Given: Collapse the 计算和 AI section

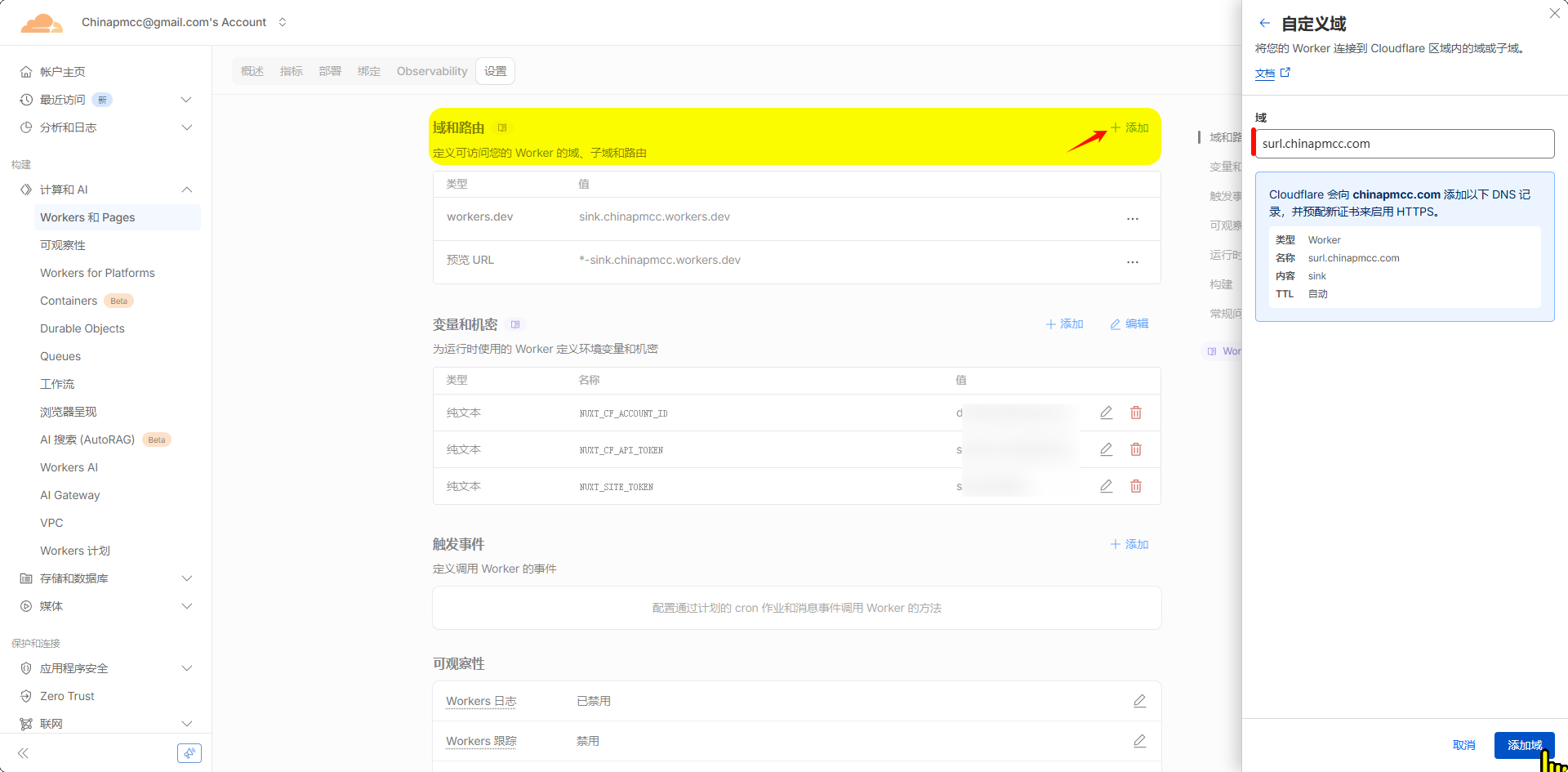Looking at the screenshot, I should [186, 190].
